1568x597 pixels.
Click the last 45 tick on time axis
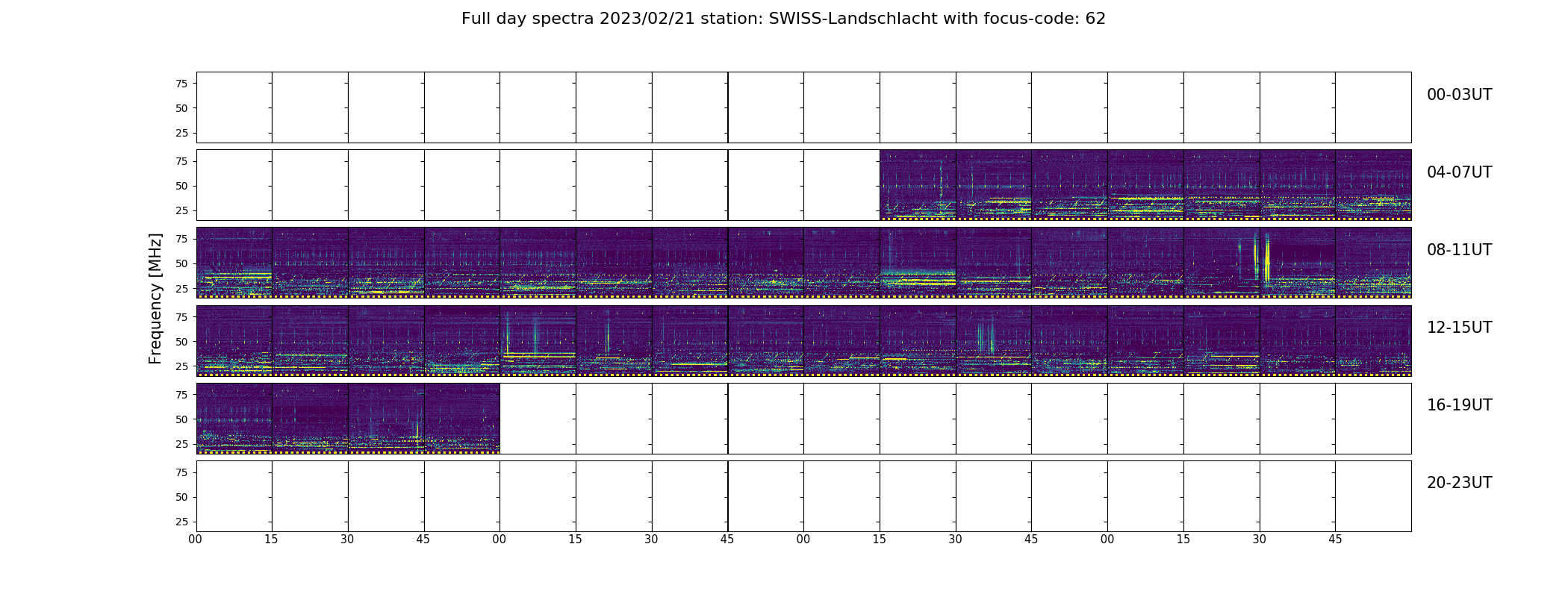(x=1335, y=539)
